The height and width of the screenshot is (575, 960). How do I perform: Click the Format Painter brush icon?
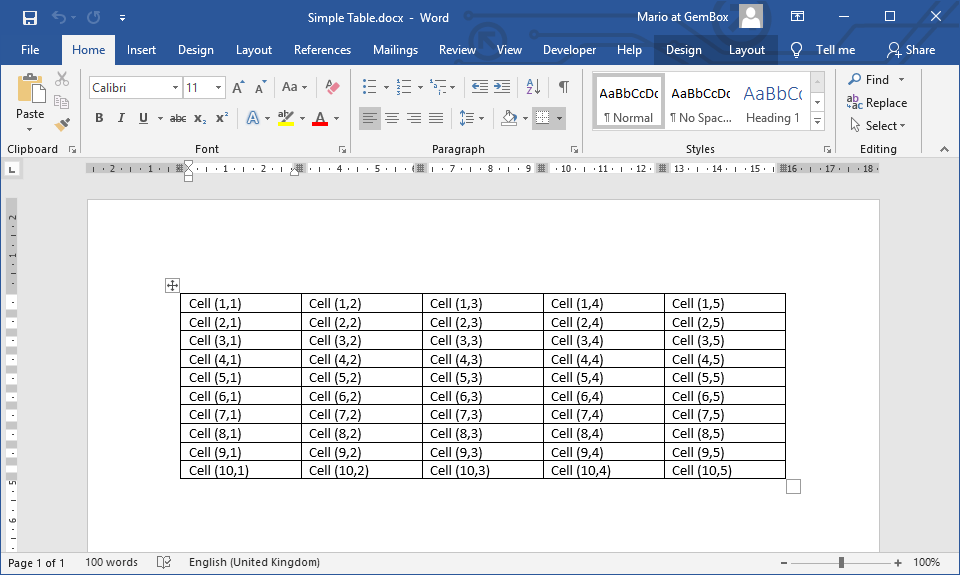click(62, 125)
